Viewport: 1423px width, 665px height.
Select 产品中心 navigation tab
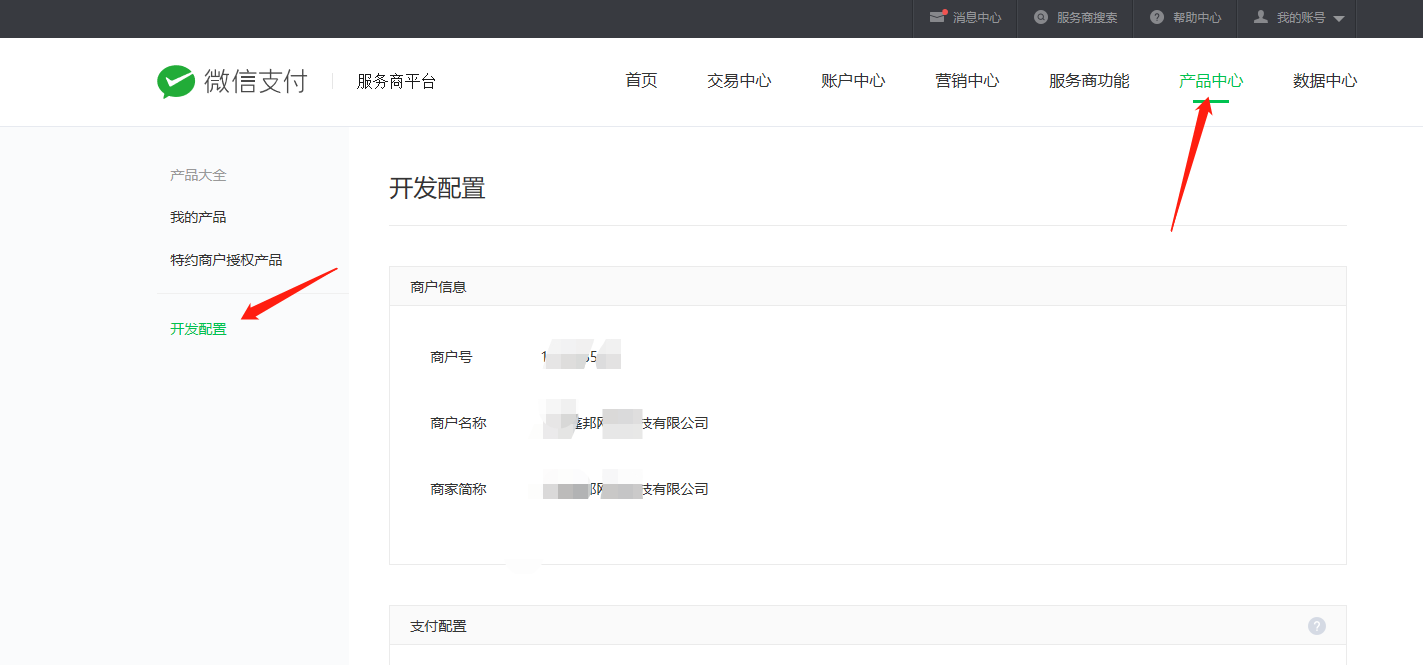(1211, 81)
